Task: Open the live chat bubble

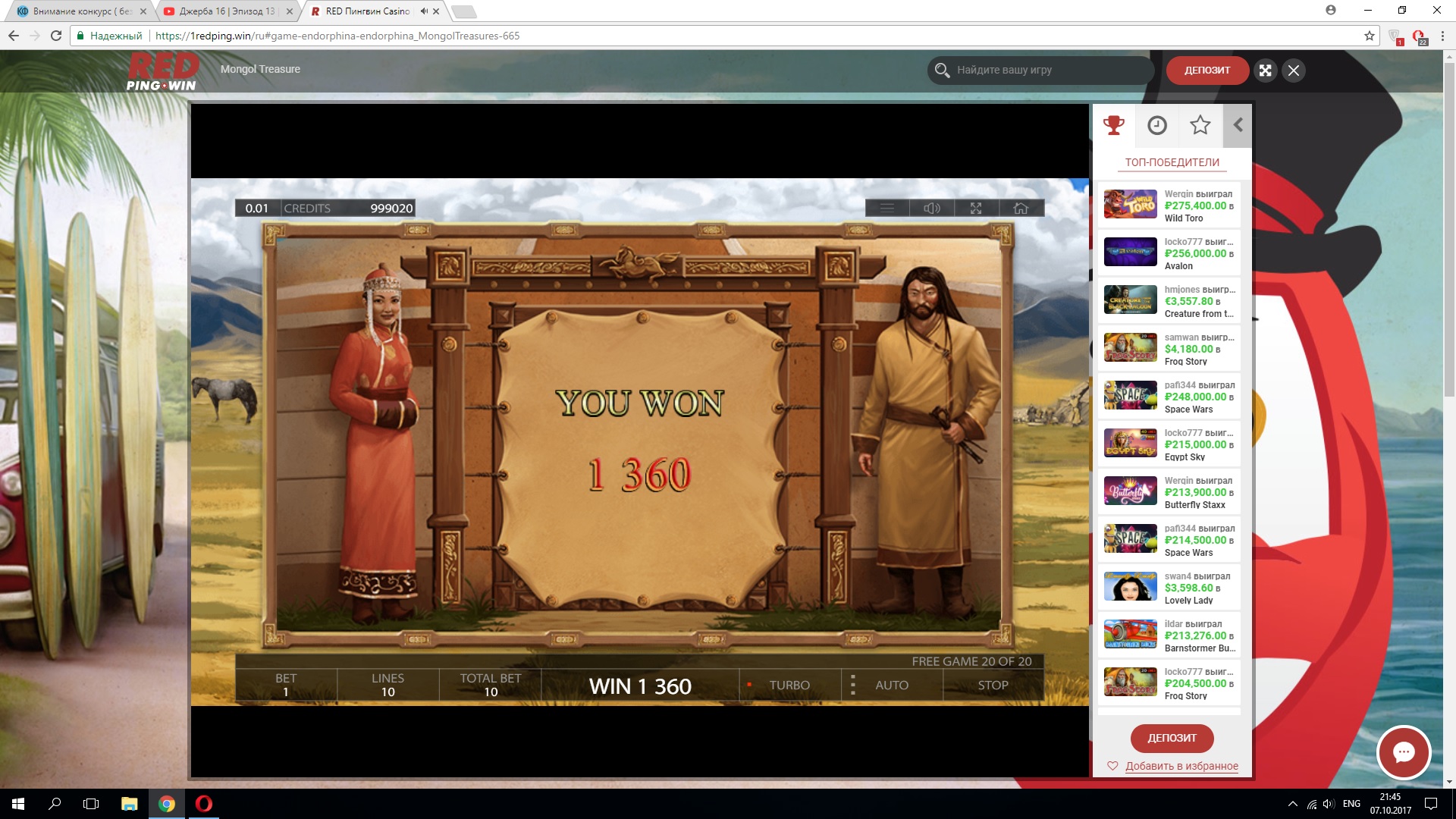Action: coord(1404,752)
